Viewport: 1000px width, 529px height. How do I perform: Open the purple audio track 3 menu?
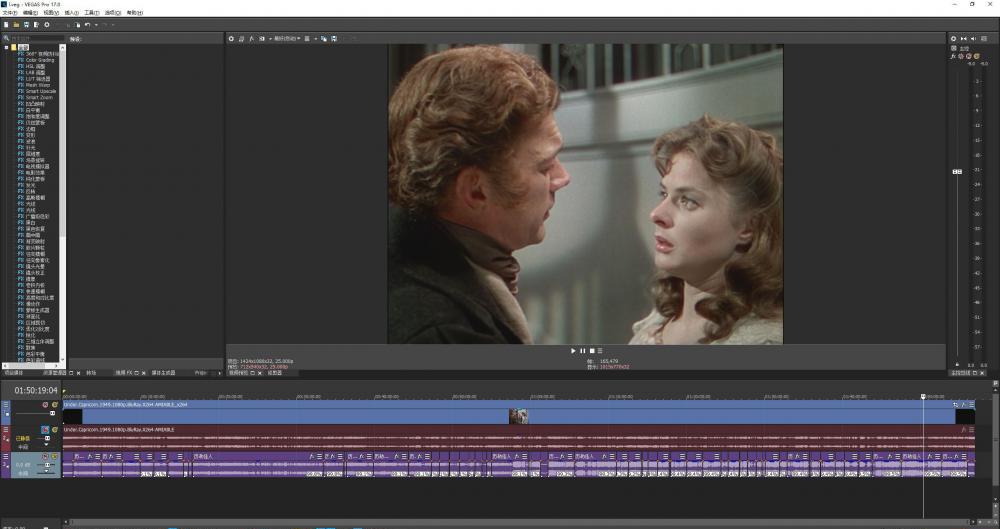pyautogui.click(x=6, y=457)
